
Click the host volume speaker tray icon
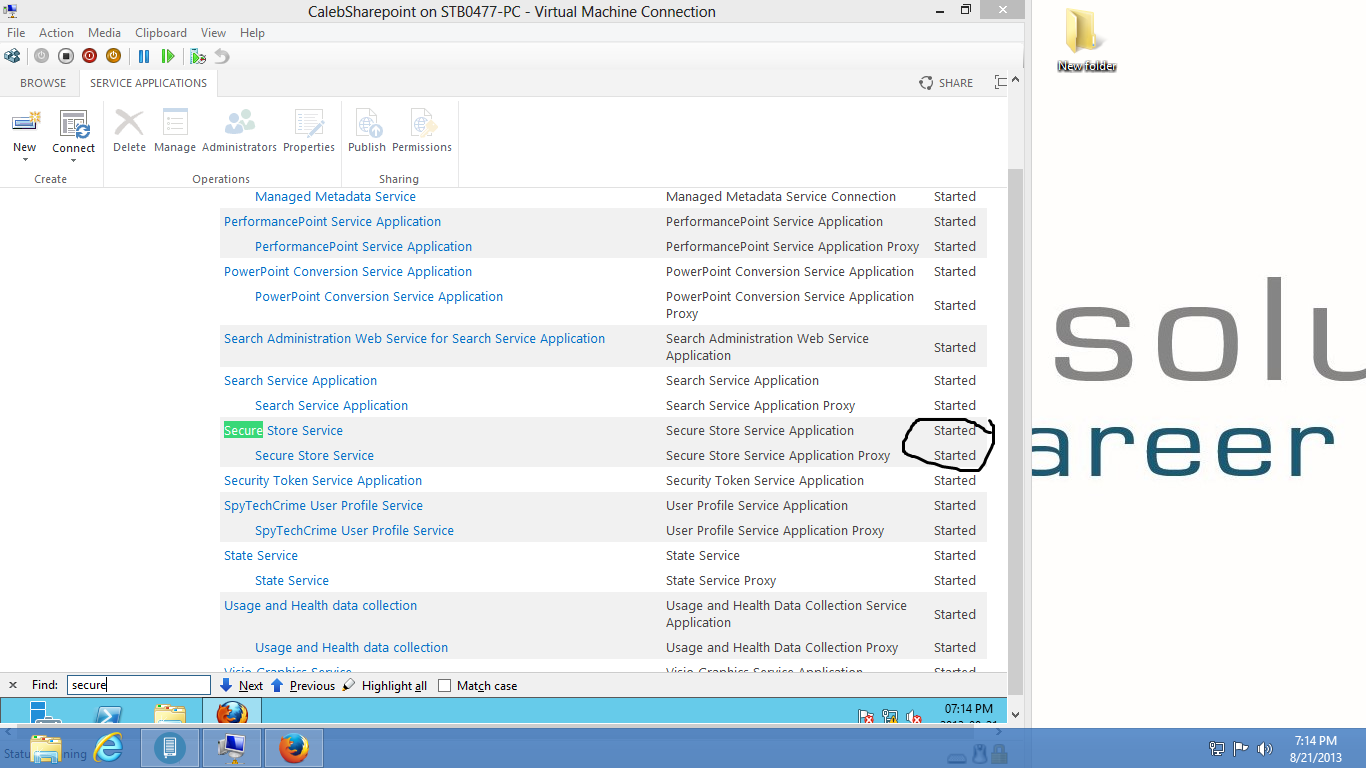(1265, 748)
